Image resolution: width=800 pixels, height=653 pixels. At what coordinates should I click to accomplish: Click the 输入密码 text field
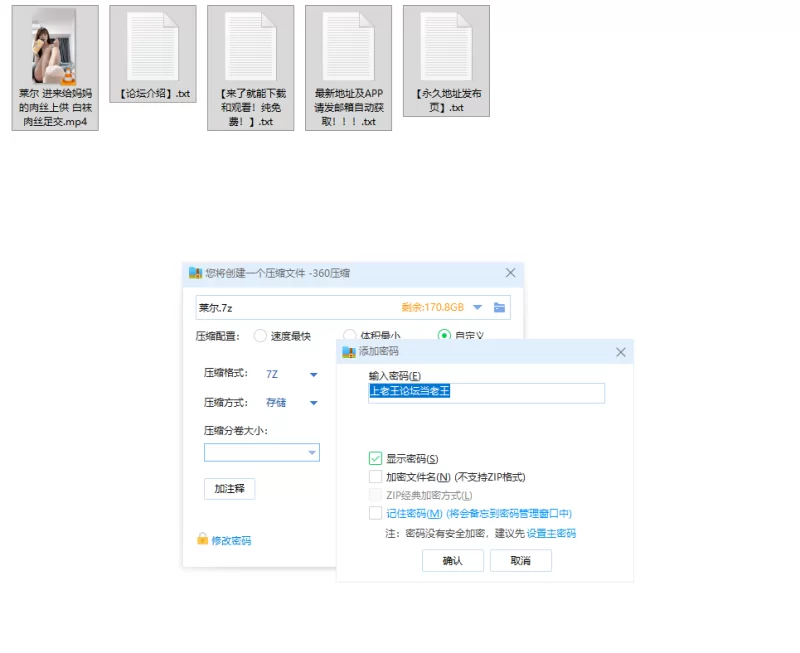[x=486, y=392]
